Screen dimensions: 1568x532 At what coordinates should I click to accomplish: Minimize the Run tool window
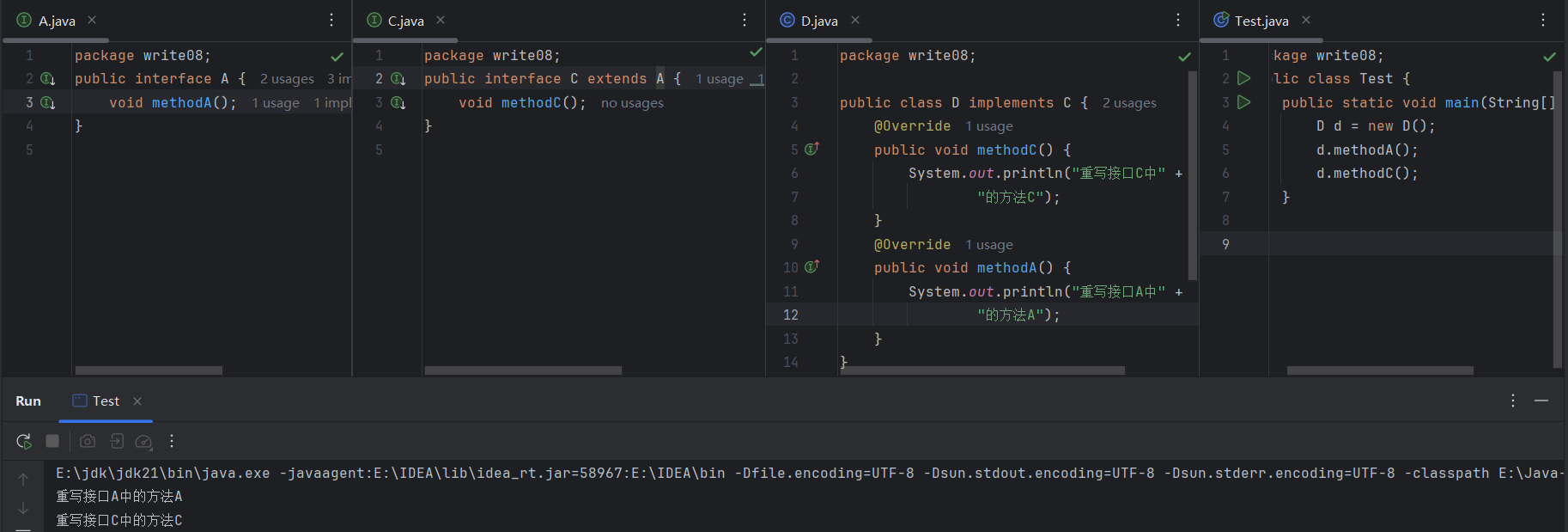pyautogui.click(x=1541, y=401)
